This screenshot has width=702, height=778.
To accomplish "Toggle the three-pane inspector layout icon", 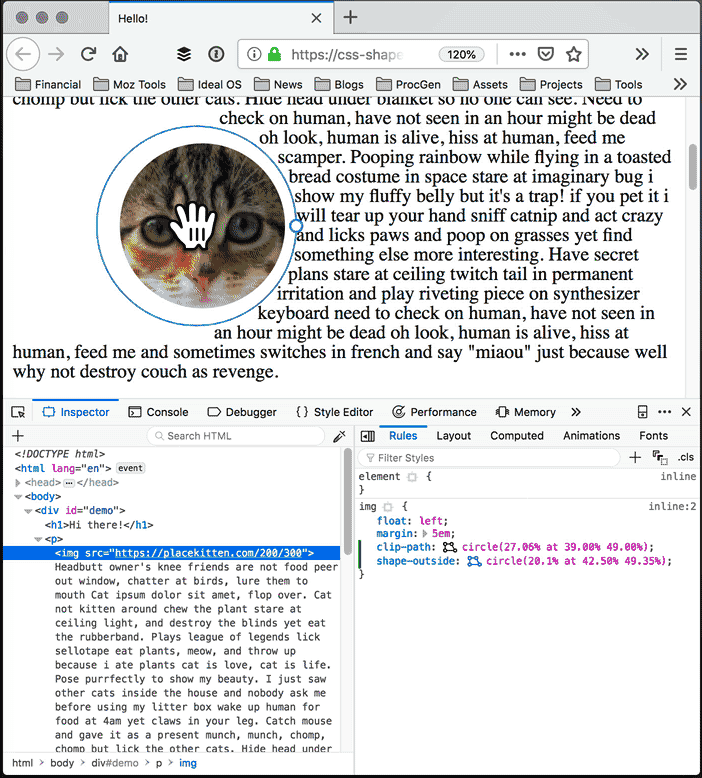I will pos(368,436).
